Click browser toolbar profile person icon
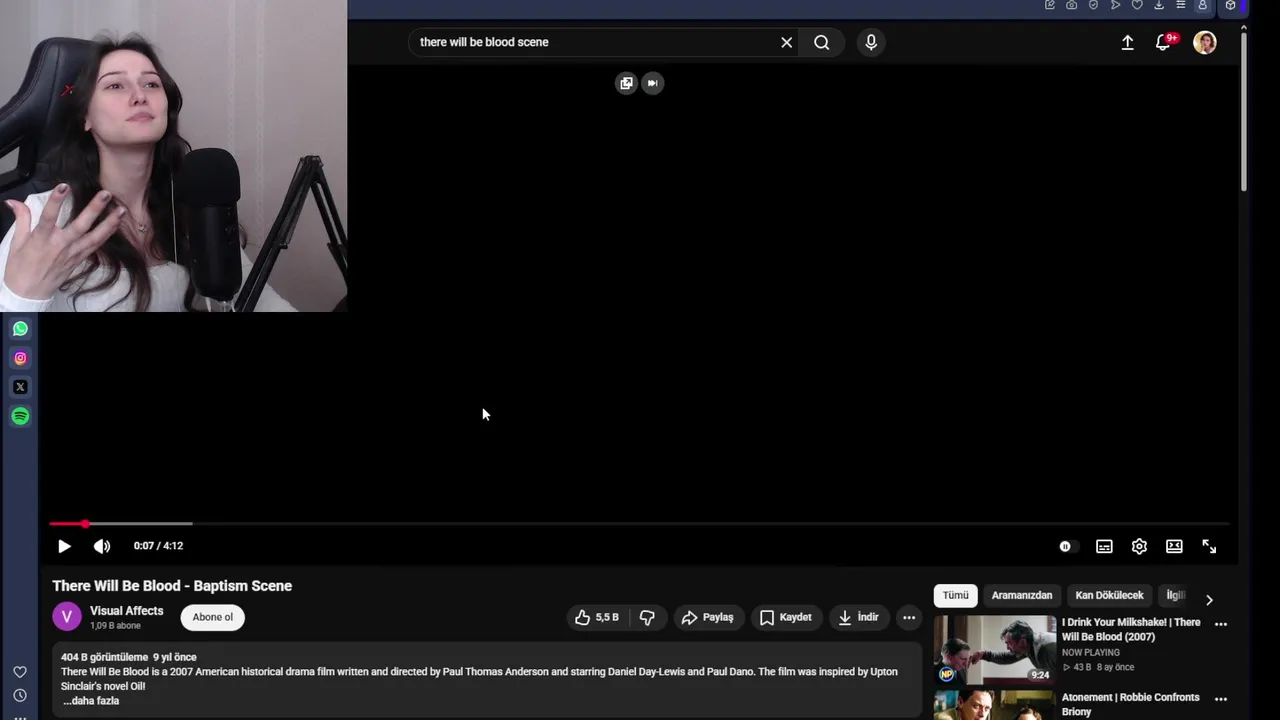Screen dimensions: 1280x720 point(1203,5)
